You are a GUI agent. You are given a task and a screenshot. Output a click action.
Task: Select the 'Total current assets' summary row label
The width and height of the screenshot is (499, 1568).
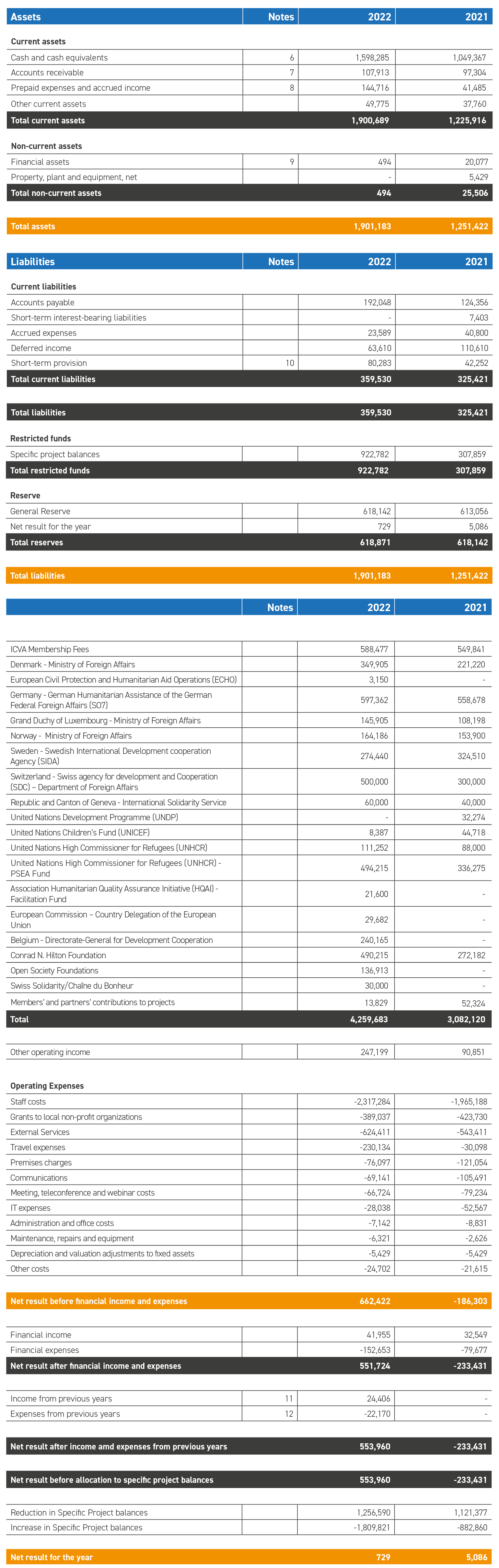pyautogui.click(x=48, y=120)
